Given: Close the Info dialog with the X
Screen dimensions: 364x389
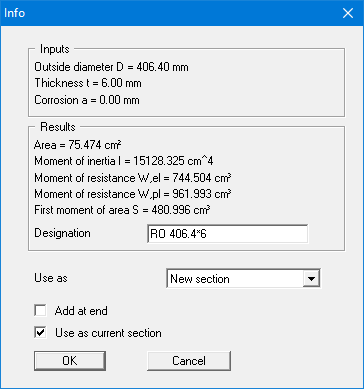Looking at the screenshot, I should tap(348, 13).
